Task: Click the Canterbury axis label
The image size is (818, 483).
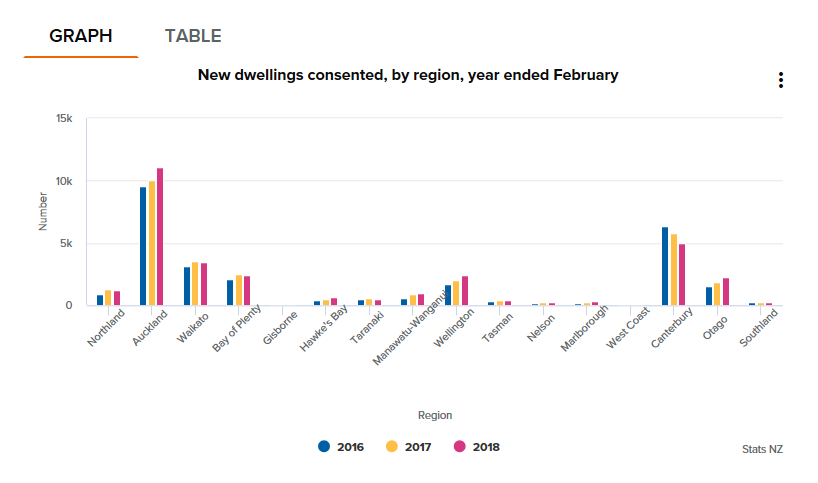Action: pos(672,329)
